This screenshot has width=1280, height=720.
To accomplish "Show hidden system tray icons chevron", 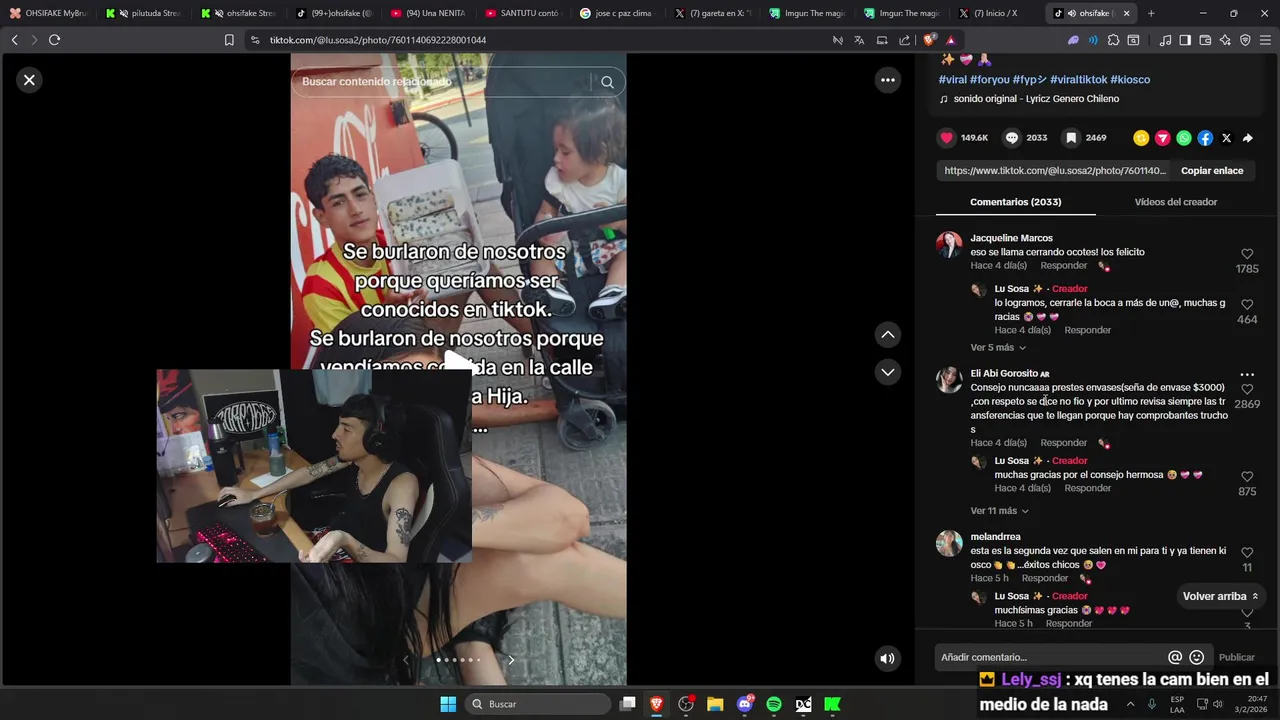I will tap(1130, 704).
